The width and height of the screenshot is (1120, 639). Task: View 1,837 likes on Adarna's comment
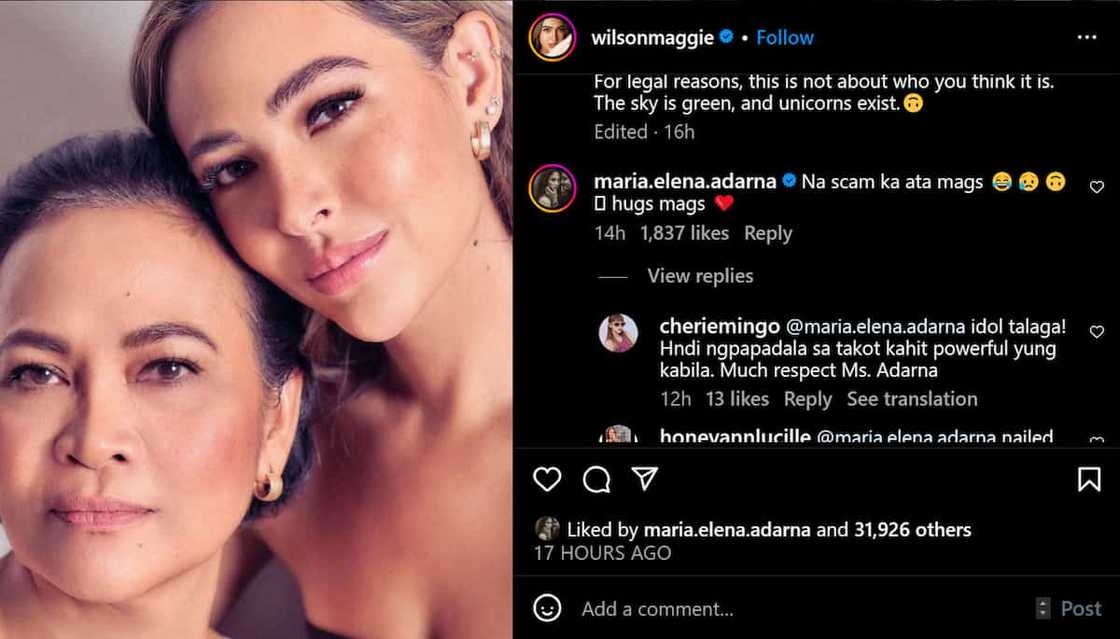685,233
